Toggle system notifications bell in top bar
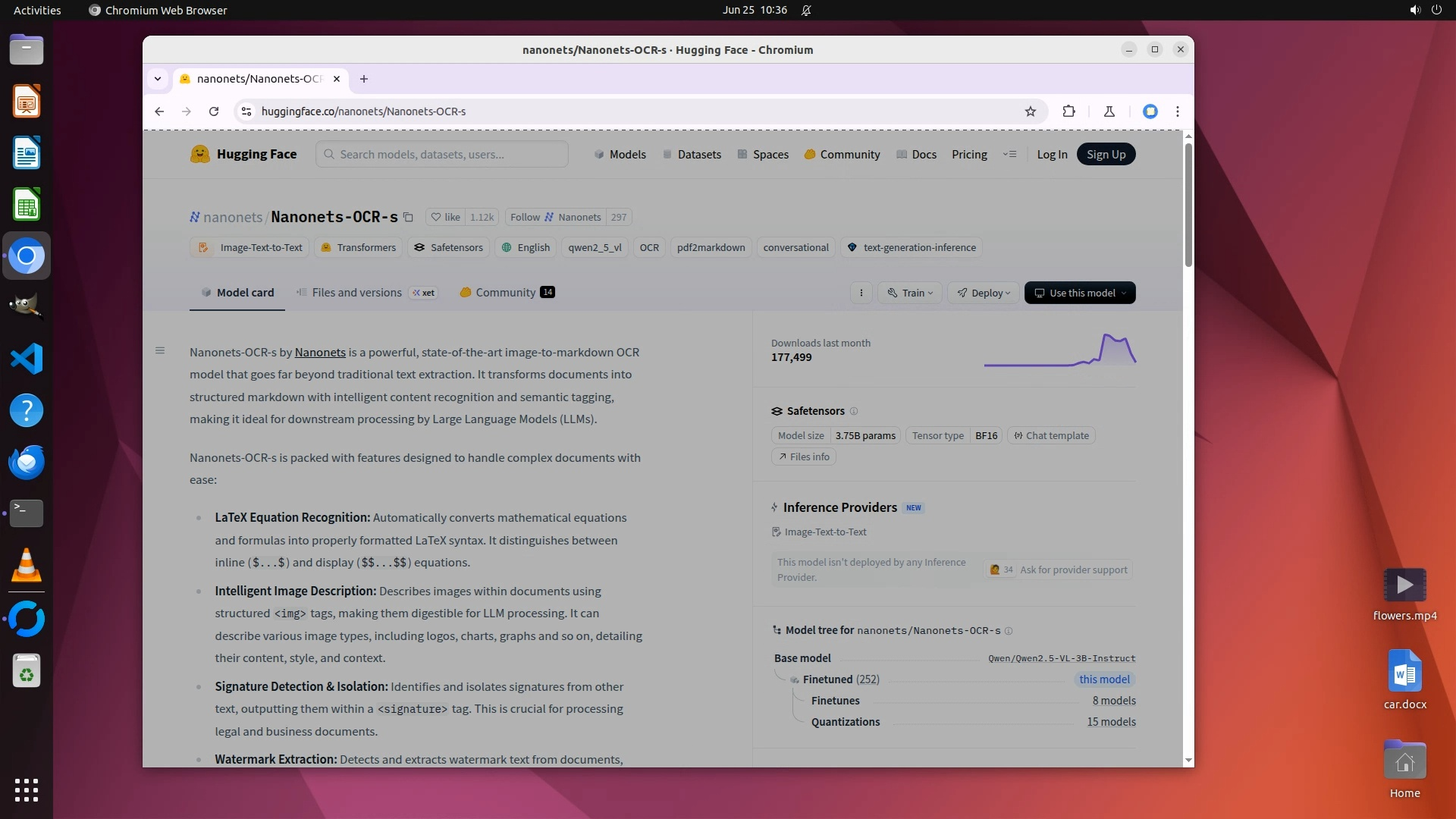The height and width of the screenshot is (819, 1456). point(806,10)
